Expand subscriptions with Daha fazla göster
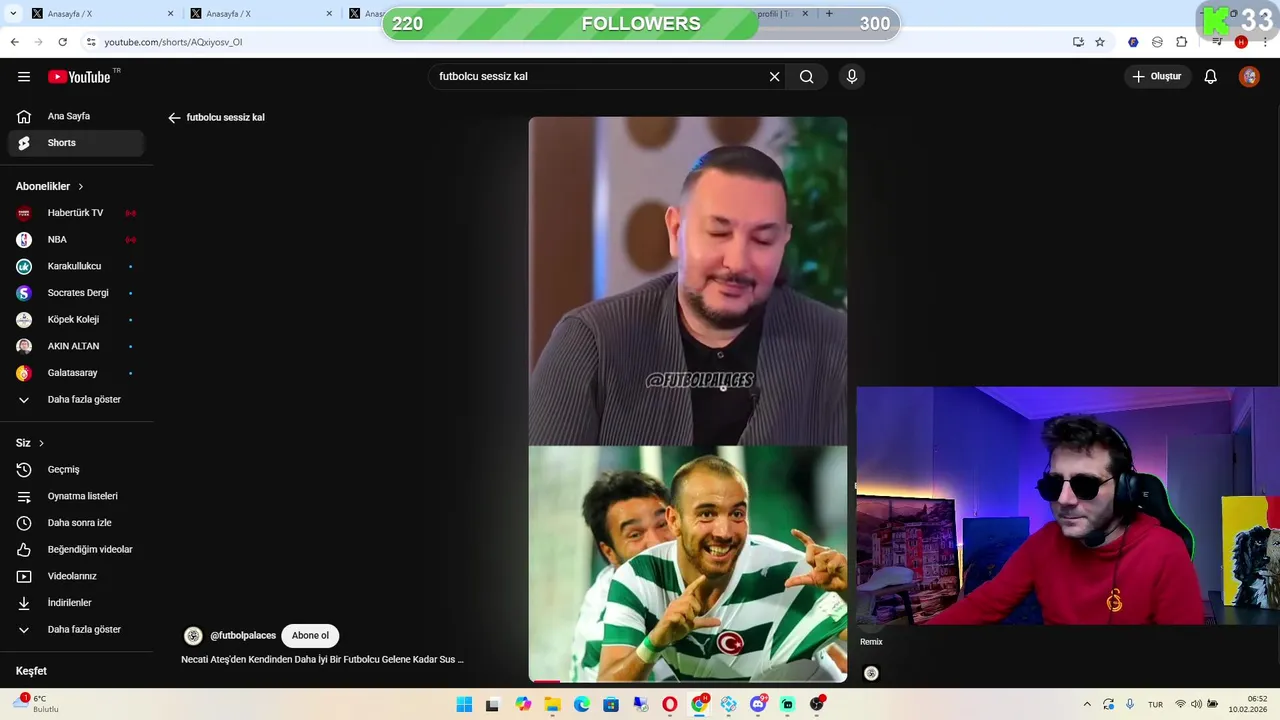Image resolution: width=1280 pixels, height=720 pixels. point(76,399)
